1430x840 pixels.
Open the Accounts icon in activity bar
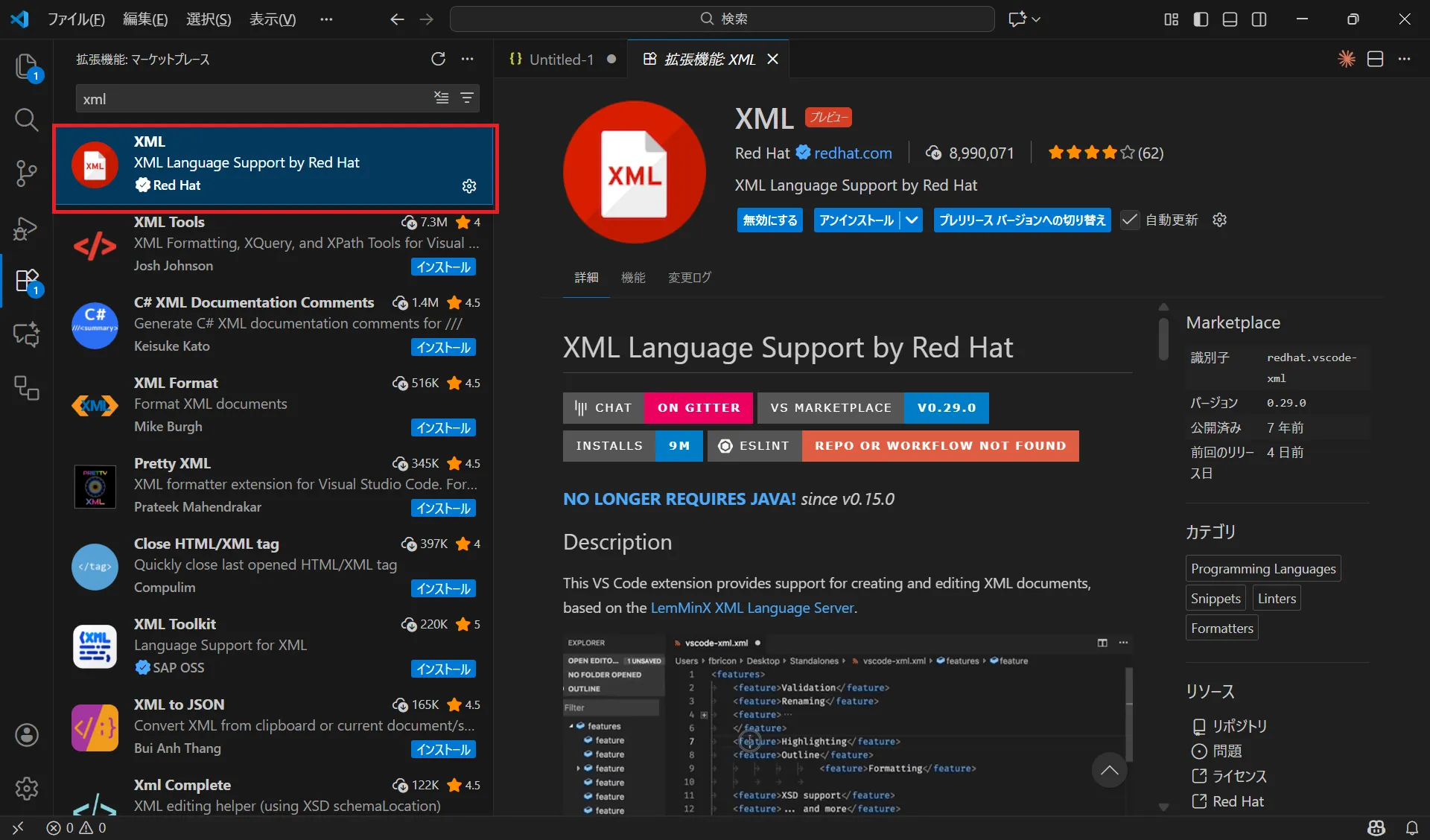click(26, 735)
